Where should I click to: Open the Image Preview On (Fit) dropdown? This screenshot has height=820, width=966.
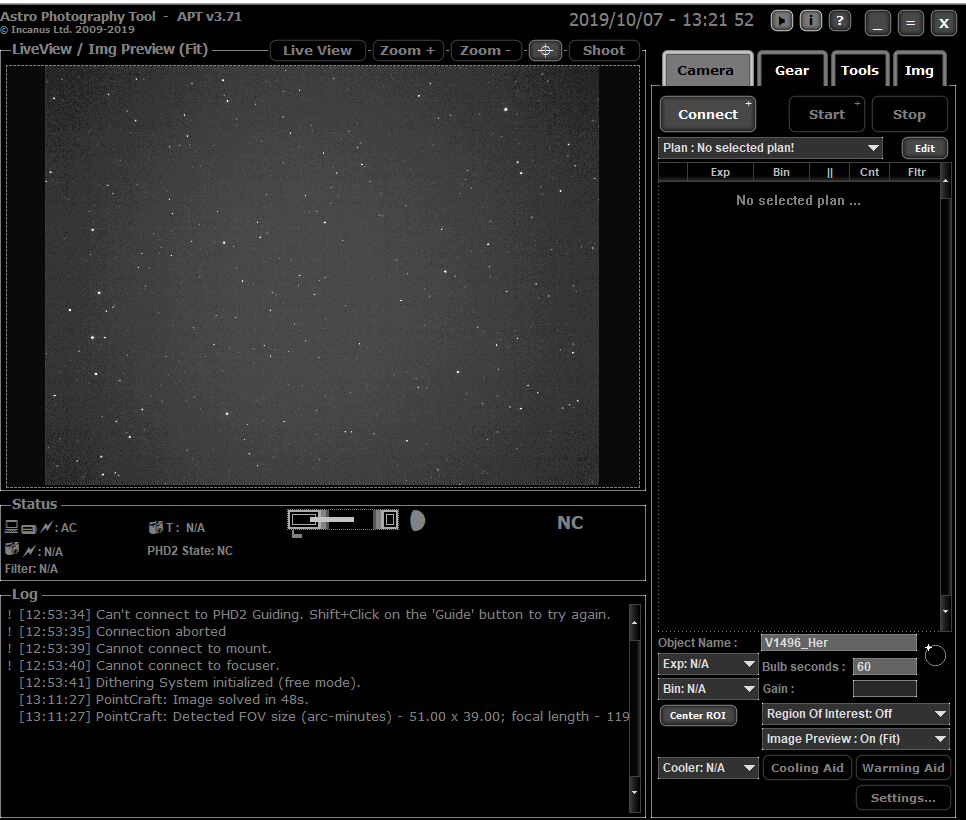(x=855, y=739)
